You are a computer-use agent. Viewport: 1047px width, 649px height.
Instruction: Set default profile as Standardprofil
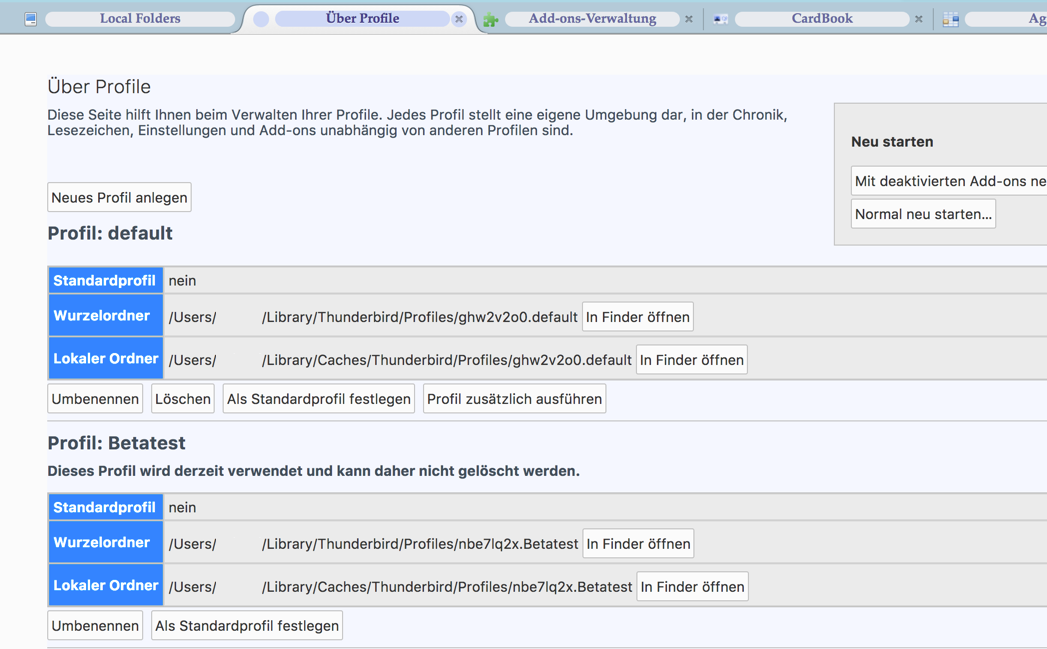(319, 399)
